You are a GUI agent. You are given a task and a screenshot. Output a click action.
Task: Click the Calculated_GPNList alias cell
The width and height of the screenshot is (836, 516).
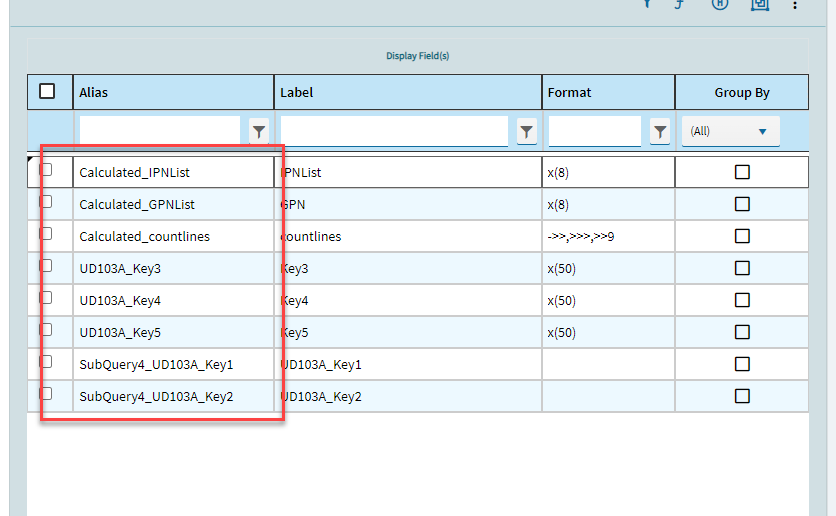tap(173, 204)
